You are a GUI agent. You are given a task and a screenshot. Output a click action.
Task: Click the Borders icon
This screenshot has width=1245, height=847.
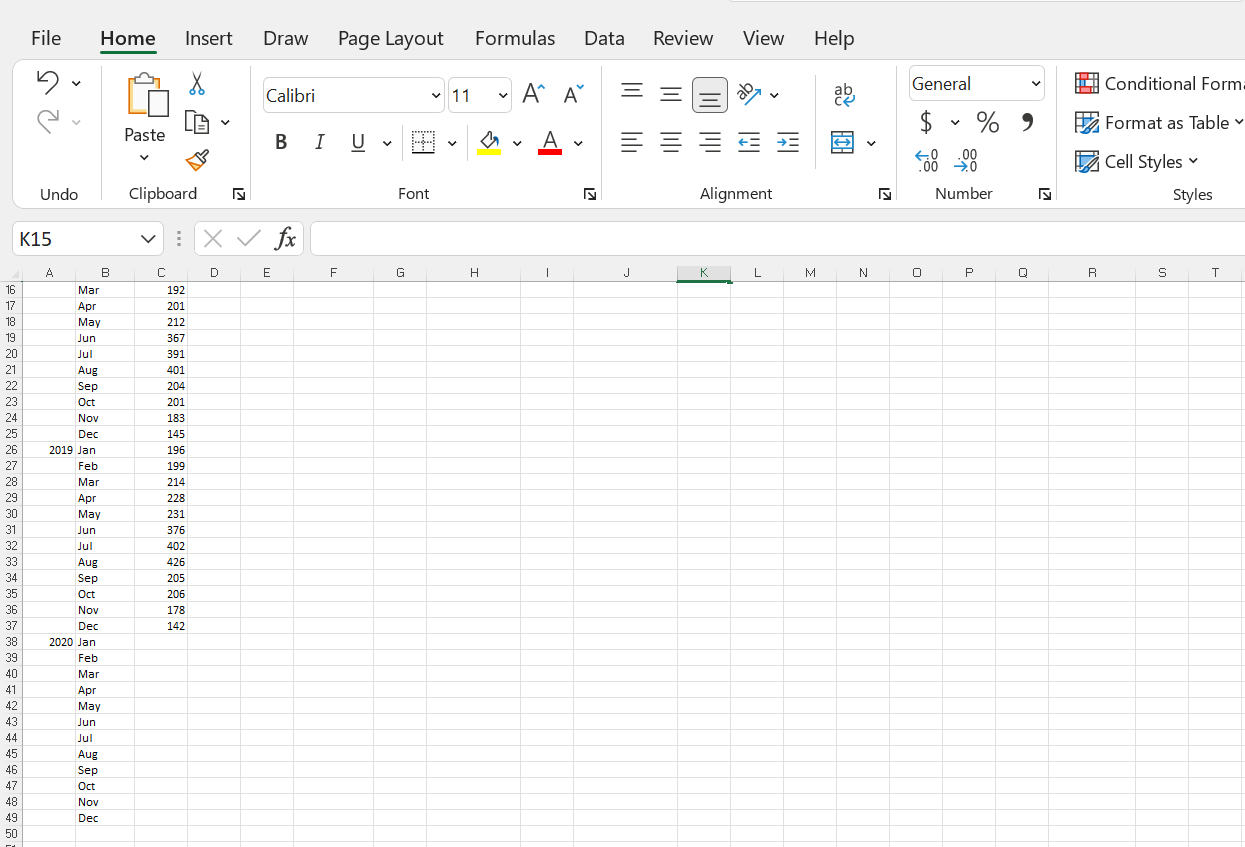424,143
